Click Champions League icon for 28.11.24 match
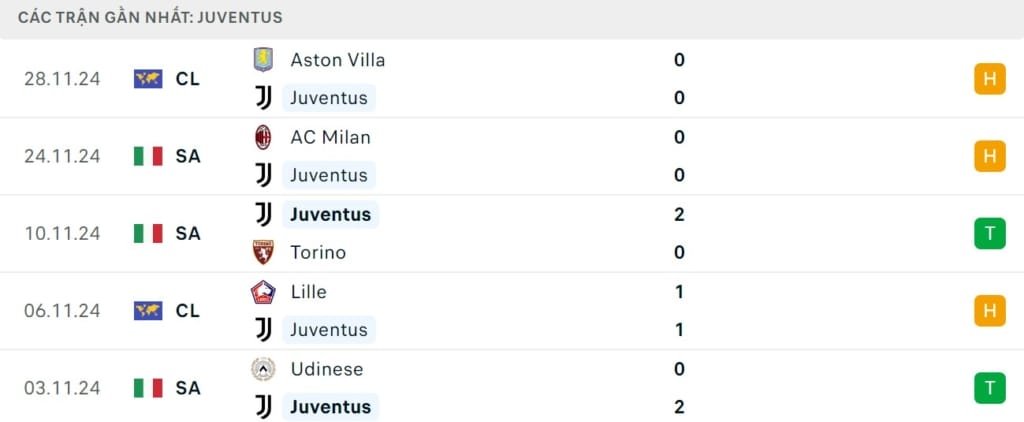Viewport: 1024px width, 422px height. point(148,79)
